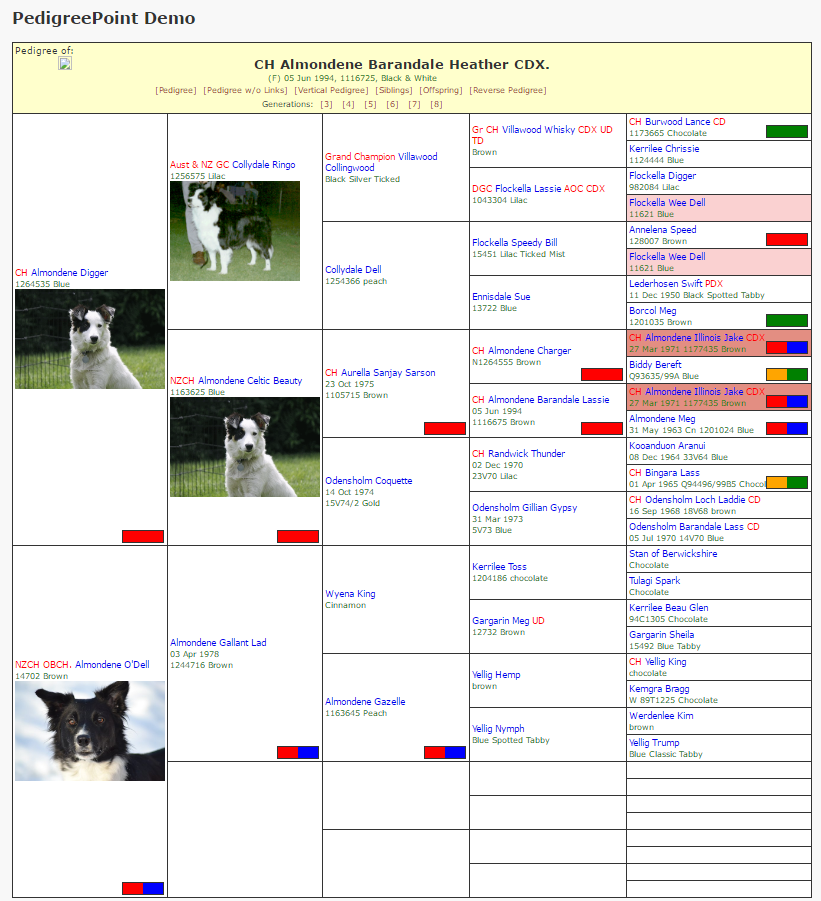The width and height of the screenshot is (821, 901).
Task: Go to Gargarin Meg UD
Action: tap(508, 621)
